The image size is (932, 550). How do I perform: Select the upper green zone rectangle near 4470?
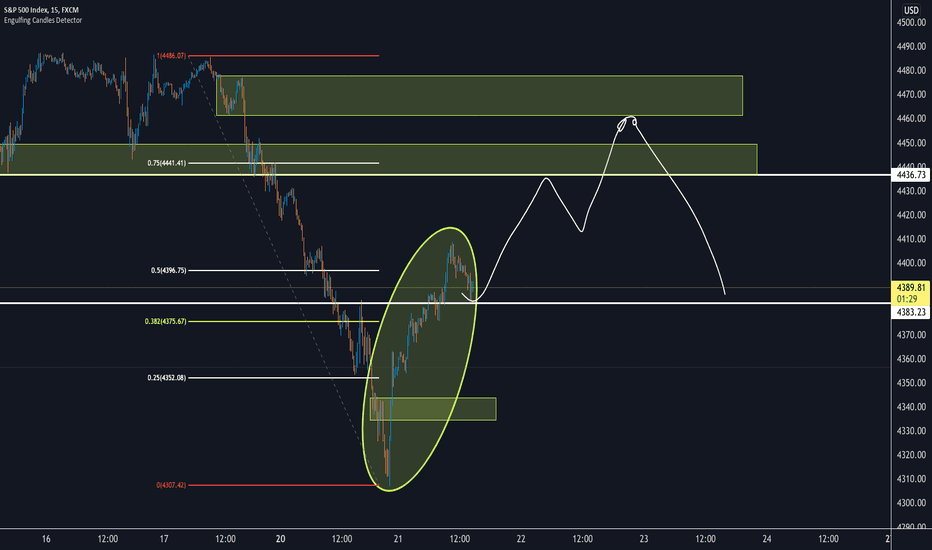tap(479, 95)
